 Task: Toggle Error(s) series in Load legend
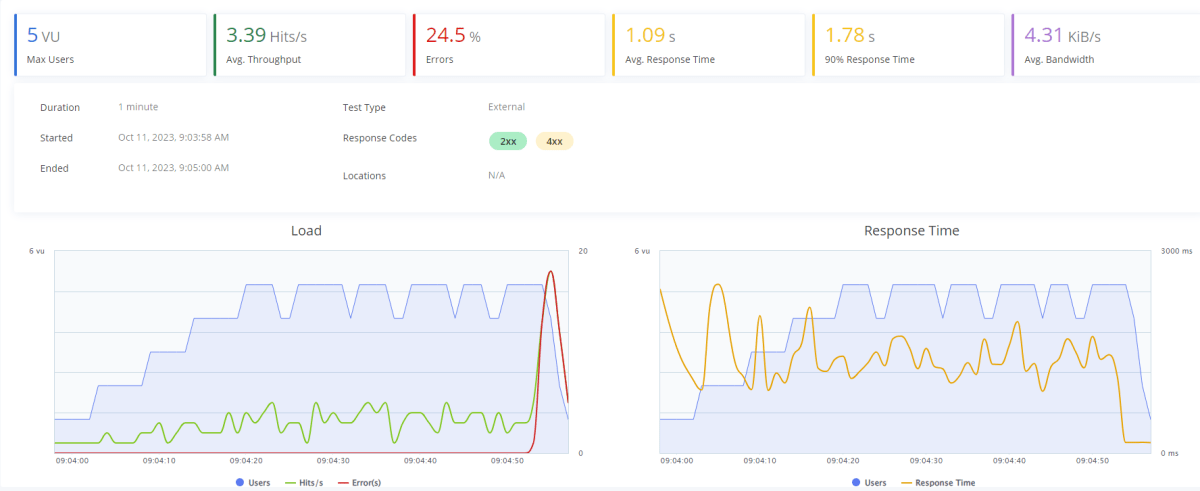click(x=359, y=482)
